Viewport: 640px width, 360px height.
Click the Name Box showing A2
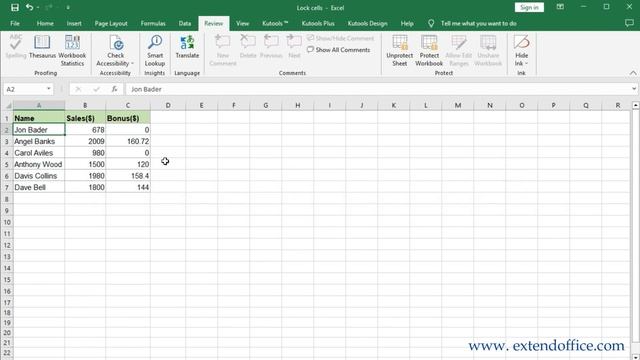click(x=24, y=89)
